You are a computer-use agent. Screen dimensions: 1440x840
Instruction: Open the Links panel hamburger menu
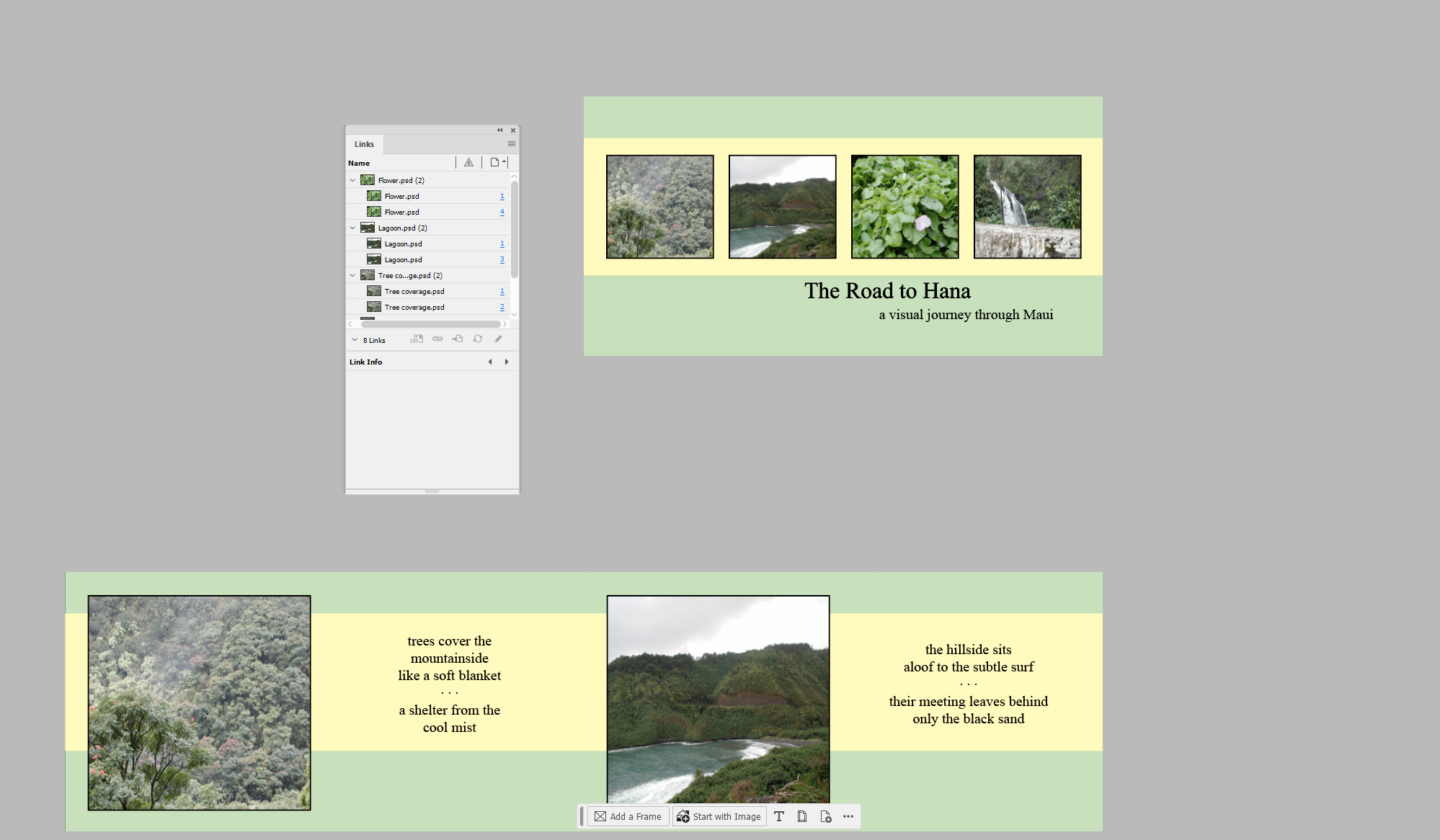(512, 144)
